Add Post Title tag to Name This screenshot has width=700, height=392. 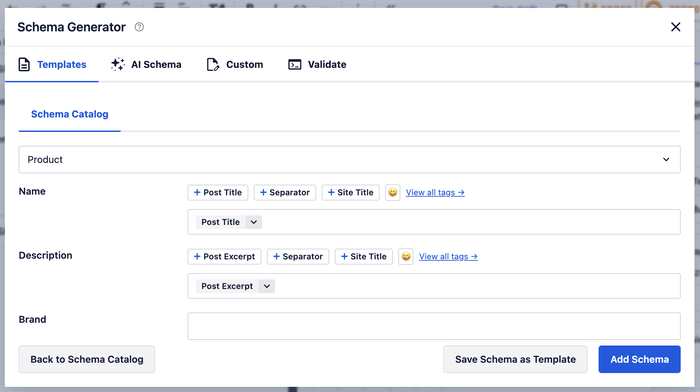pos(218,192)
